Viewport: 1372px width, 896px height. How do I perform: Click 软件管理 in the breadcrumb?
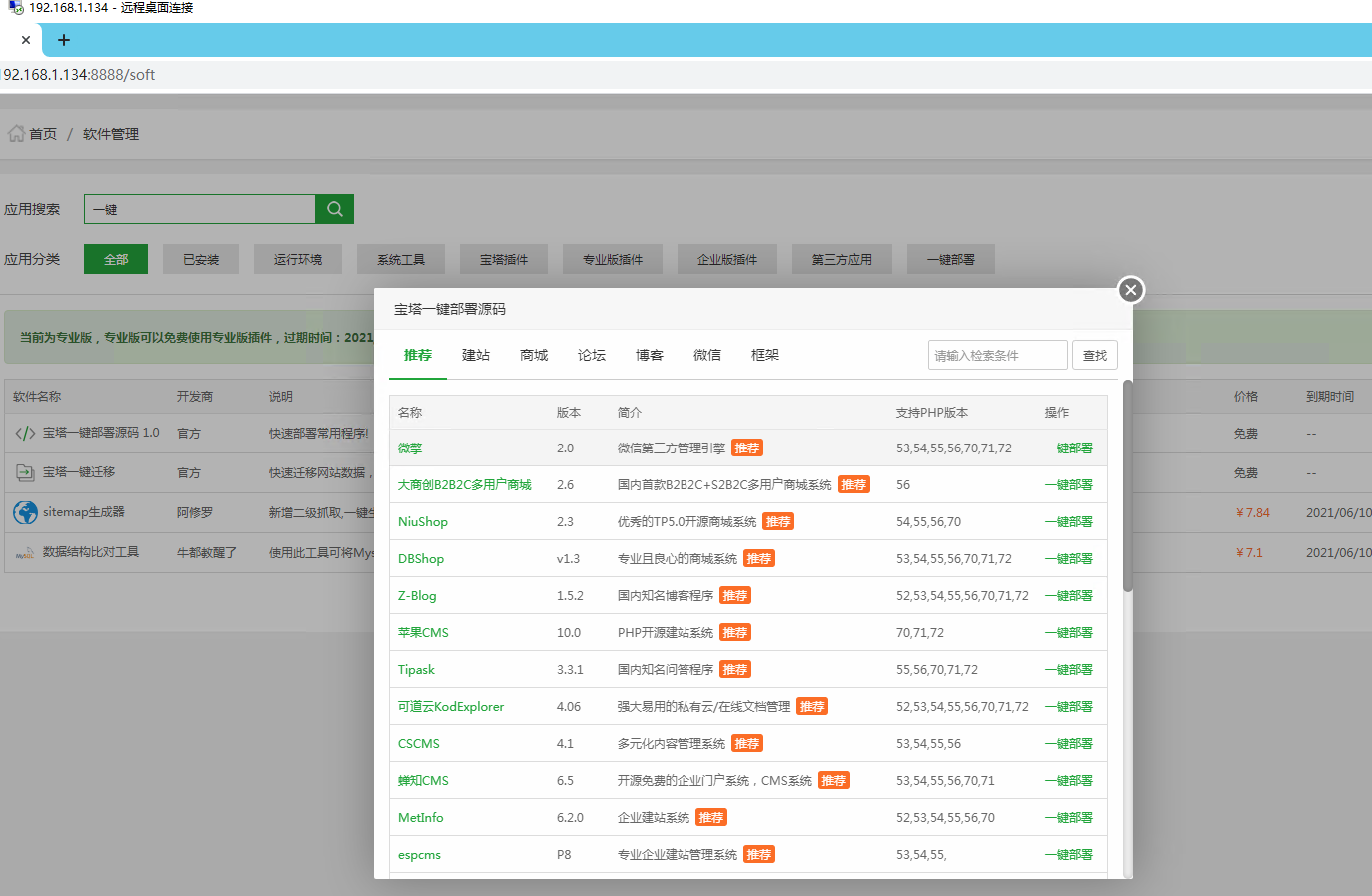[111, 134]
